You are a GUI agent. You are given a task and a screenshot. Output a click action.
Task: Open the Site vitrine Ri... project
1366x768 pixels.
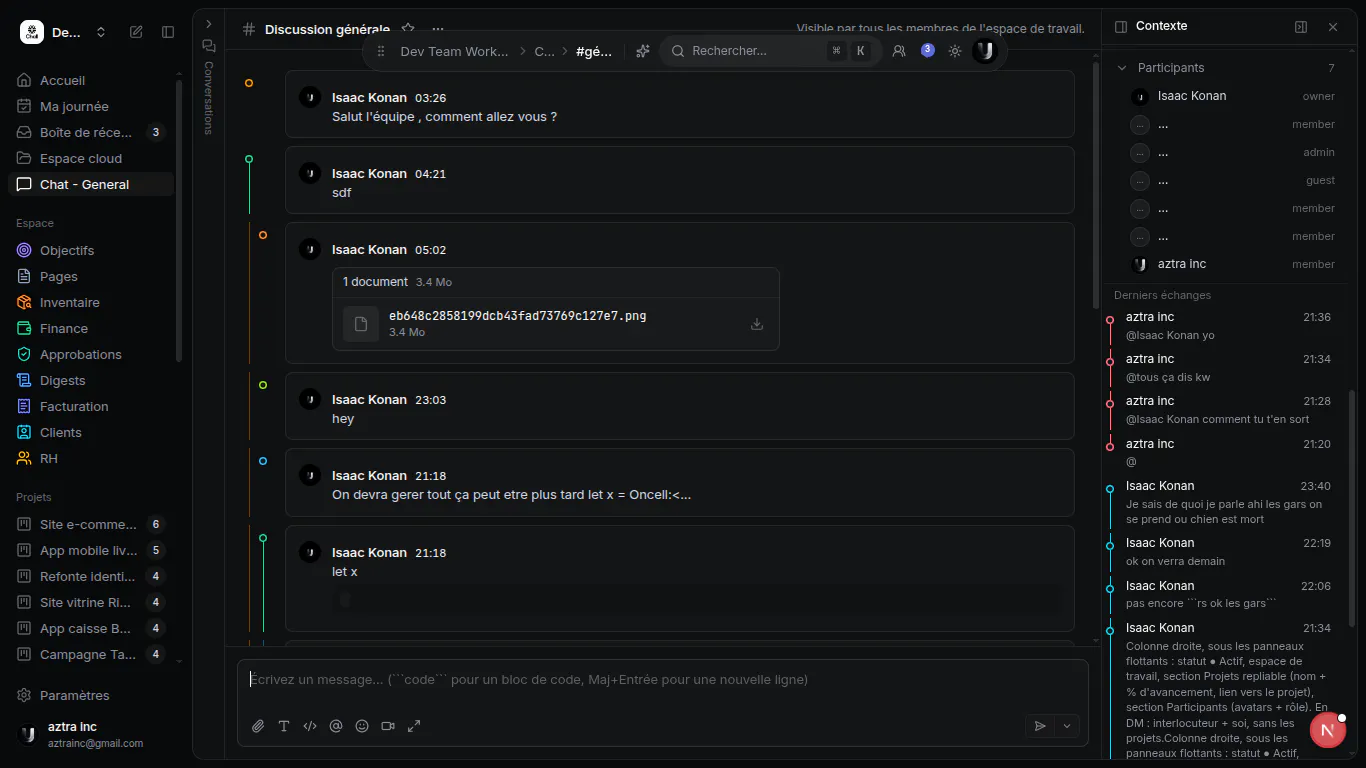pyautogui.click(x=90, y=602)
